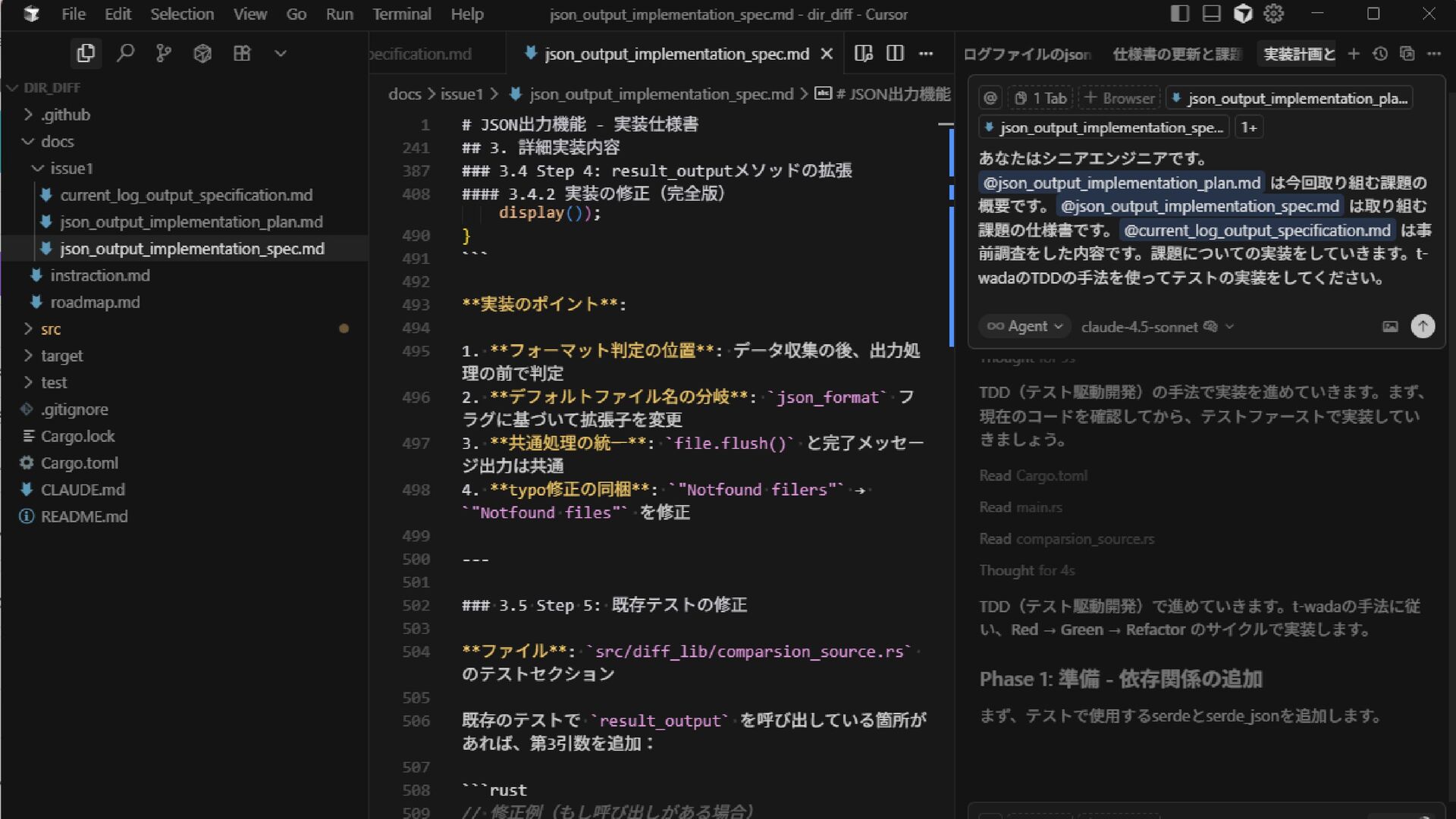This screenshot has width=1456, height=819.
Task: Toggle the AI pane layout icon
Action: point(1243,14)
